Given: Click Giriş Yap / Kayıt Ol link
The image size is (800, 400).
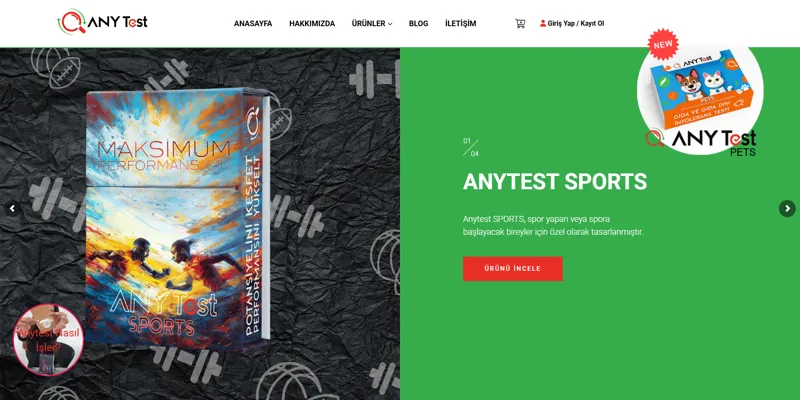Looking at the screenshot, I should pyautogui.click(x=576, y=23).
